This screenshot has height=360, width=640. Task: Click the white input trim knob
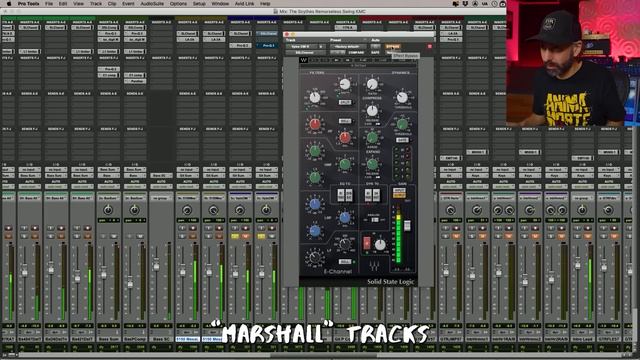[380, 244]
